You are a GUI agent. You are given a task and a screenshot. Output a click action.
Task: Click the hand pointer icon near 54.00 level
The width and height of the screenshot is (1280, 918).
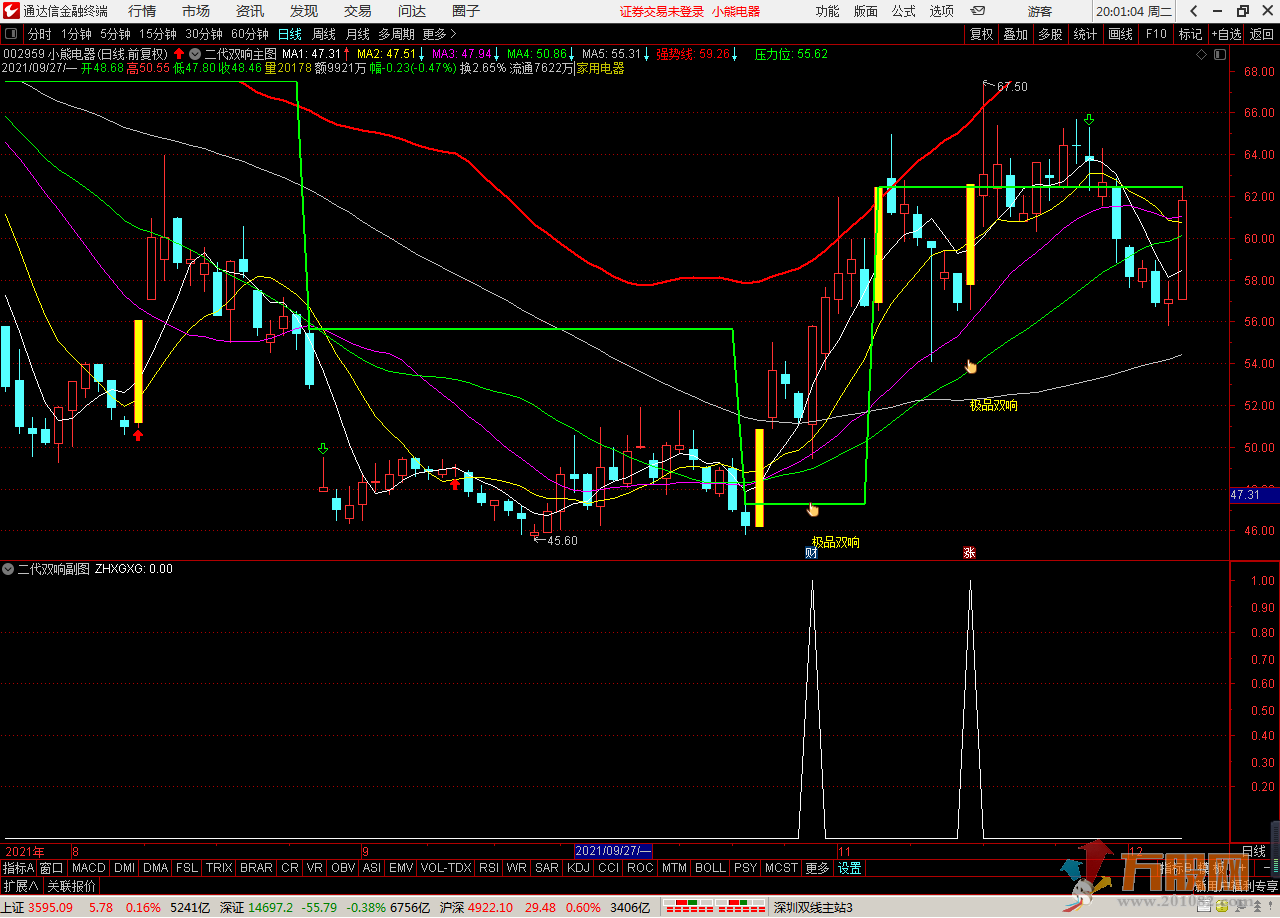(970, 366)
